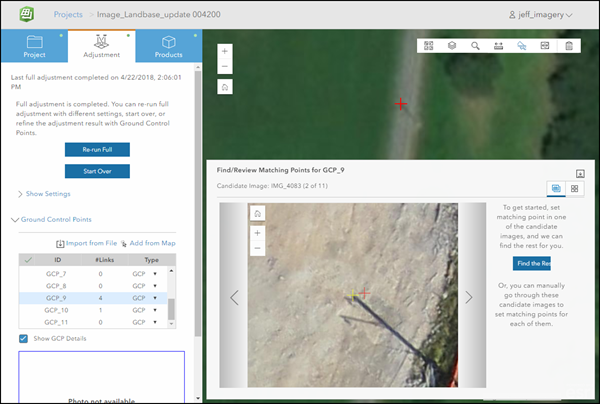The image size is (600, 404).
Task: Switch to the Project tab
Action: point(35,43)
